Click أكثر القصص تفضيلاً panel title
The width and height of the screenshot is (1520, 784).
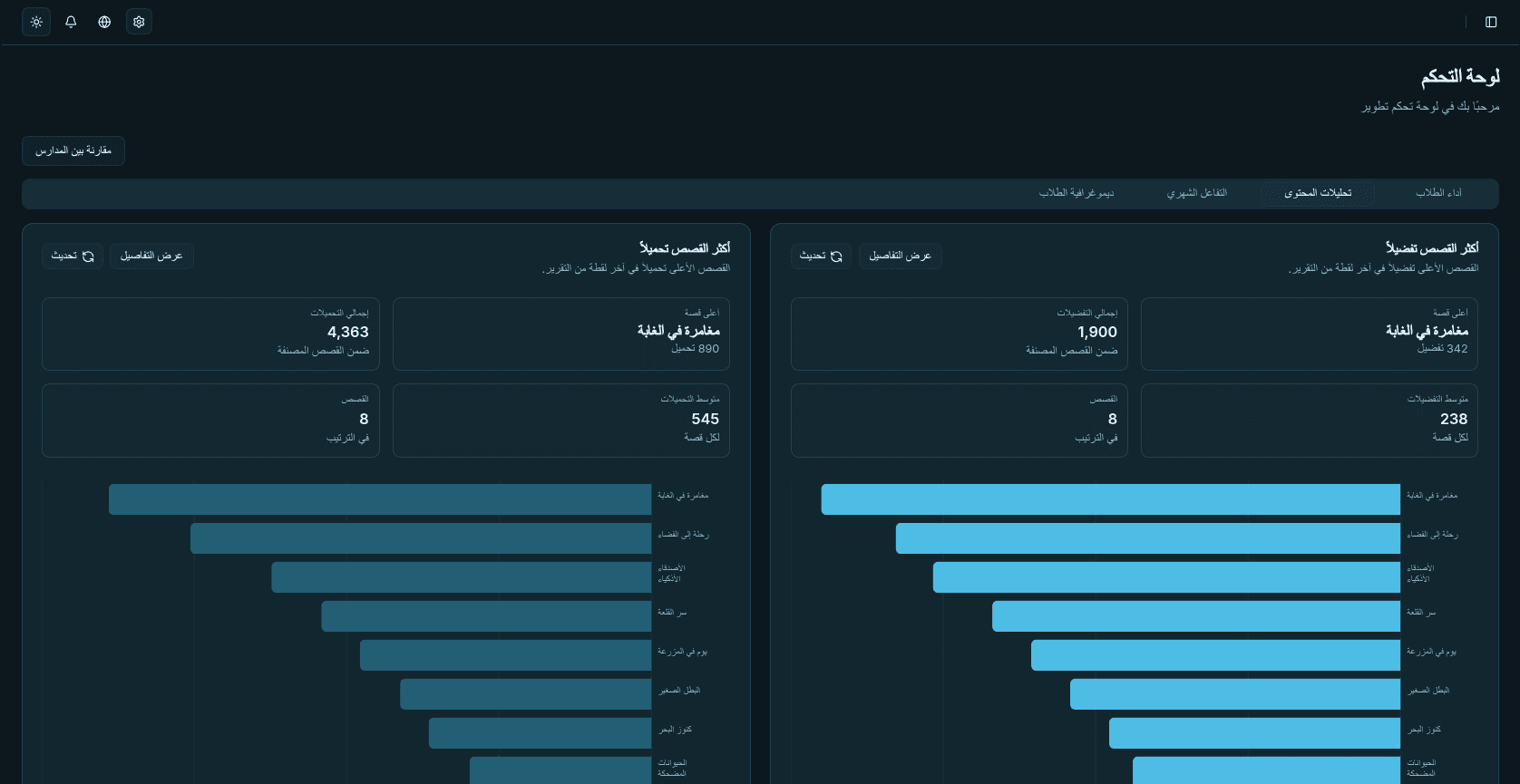[x=1432, y=248]
